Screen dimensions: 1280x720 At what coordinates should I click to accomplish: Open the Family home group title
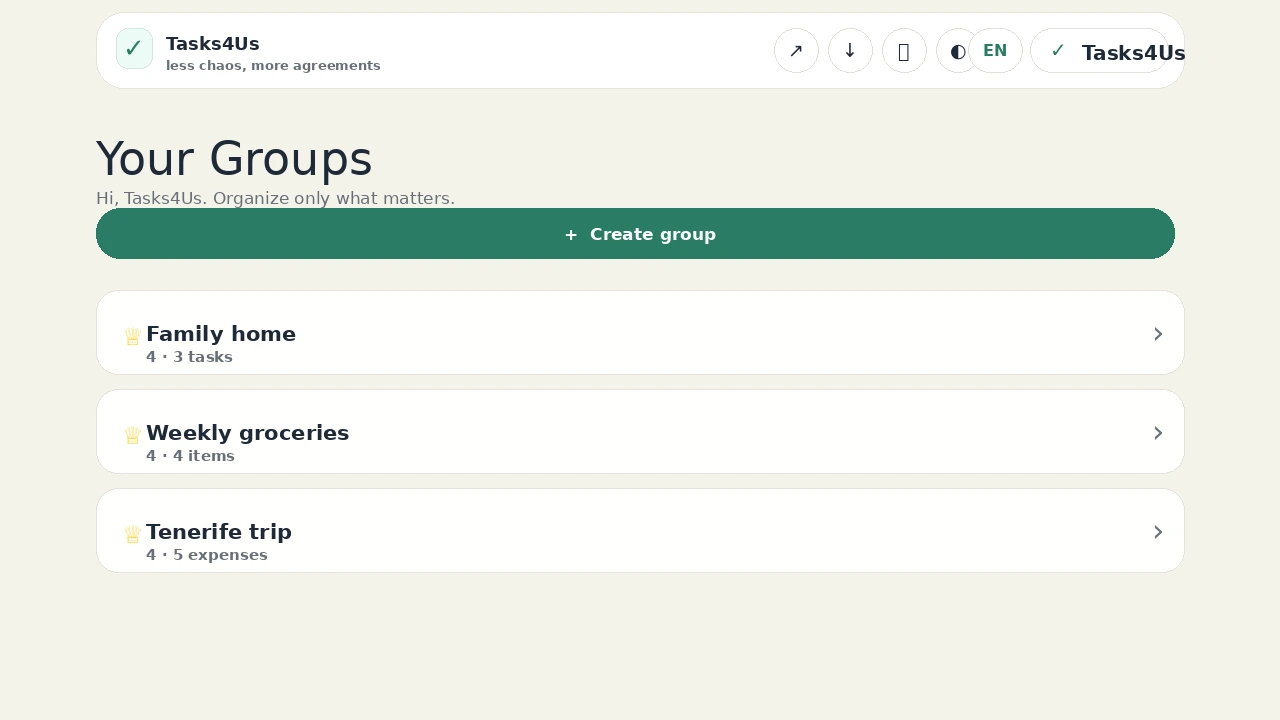[221, 334]
